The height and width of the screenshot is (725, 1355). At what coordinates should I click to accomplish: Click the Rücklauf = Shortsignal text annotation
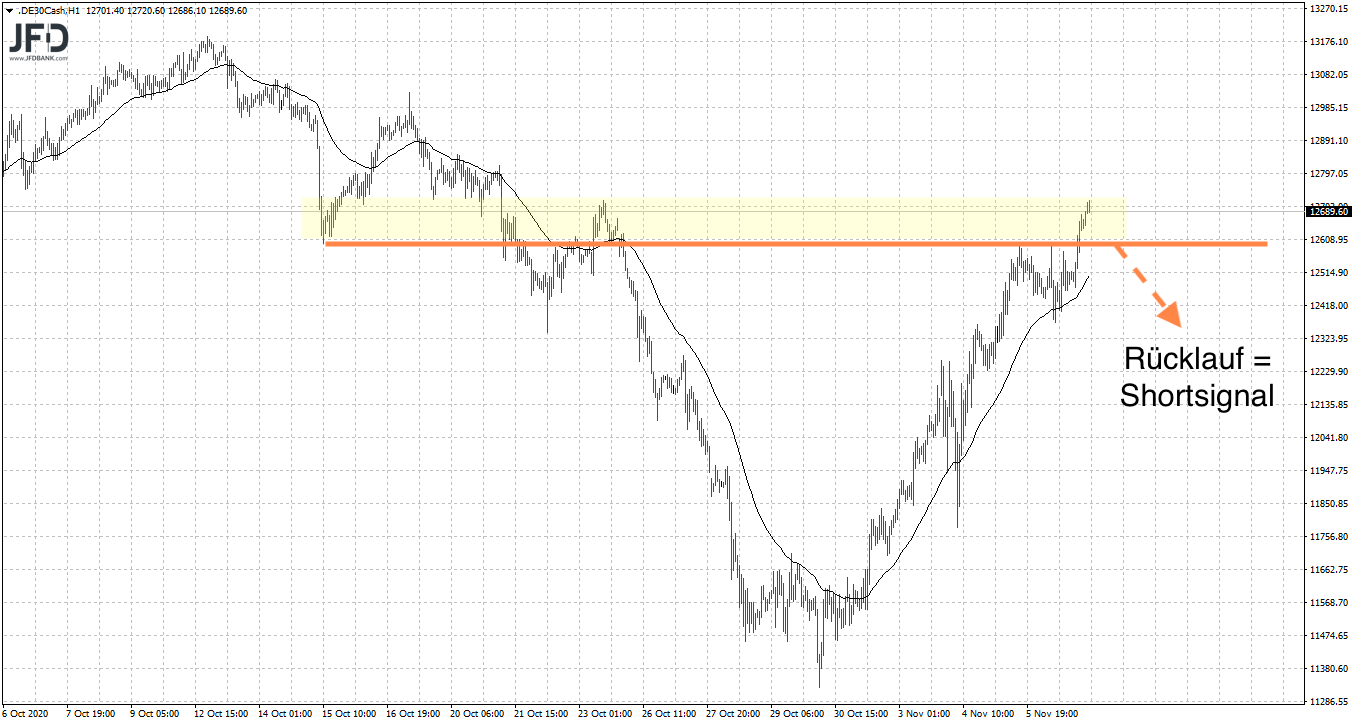1197,377
